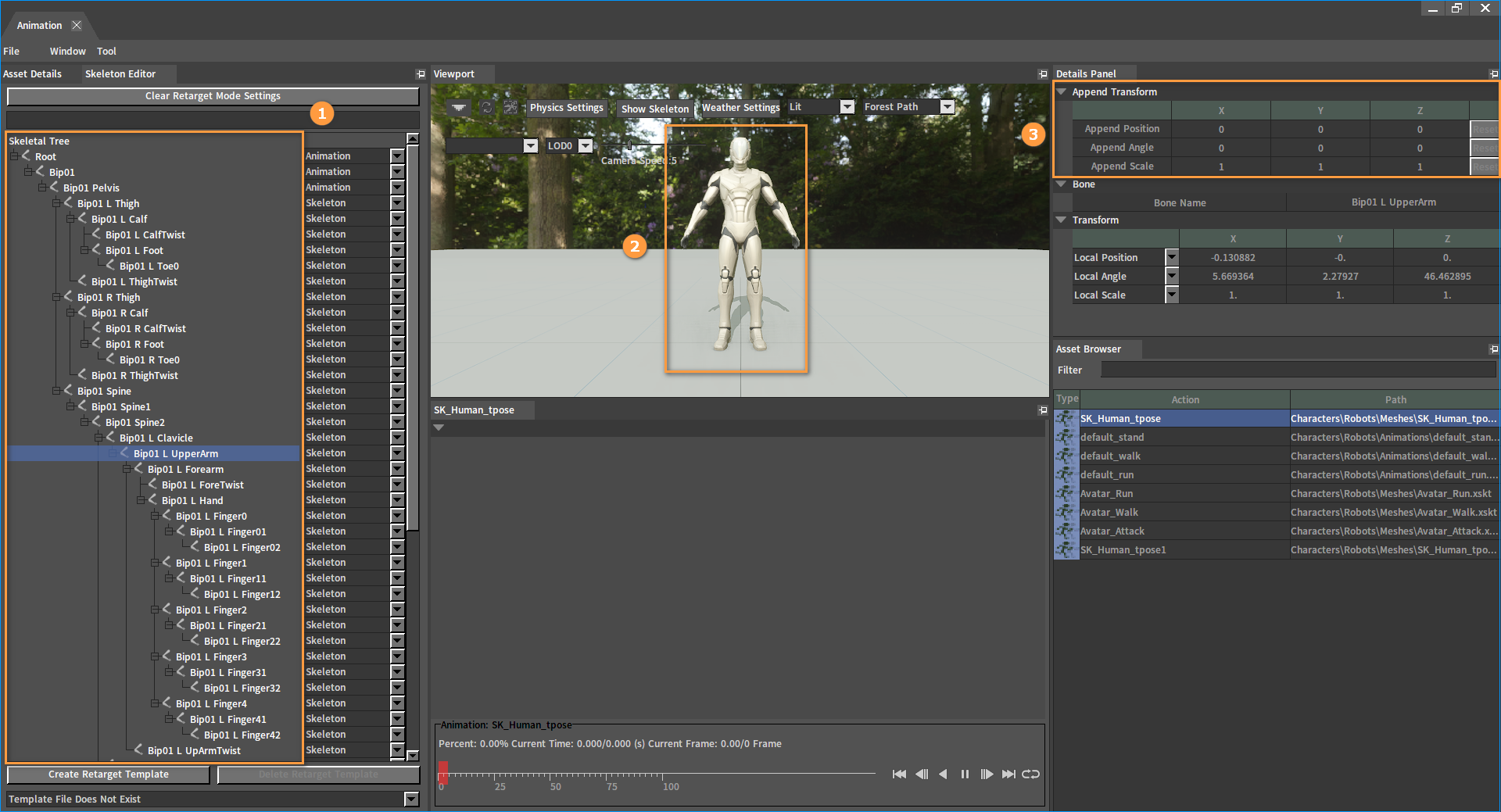This screenshot has height=812, width=1501.
Task: Open the Lit view mode dropdown
Action: coord(847,107)
